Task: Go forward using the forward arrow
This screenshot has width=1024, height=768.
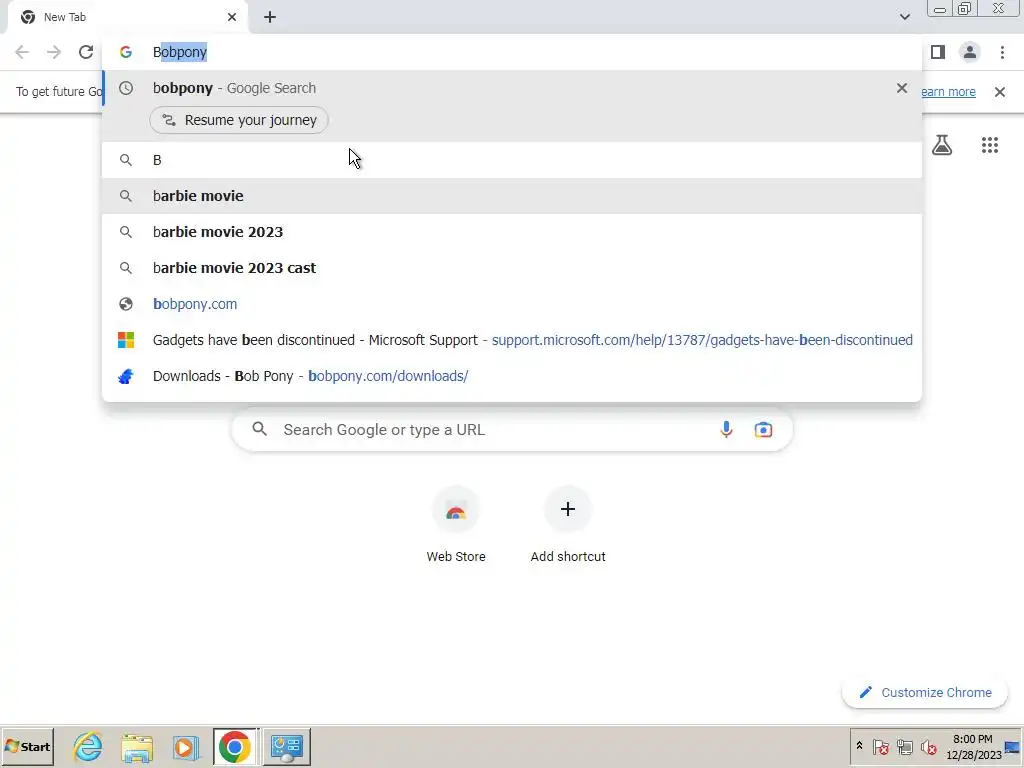Action: click(x=54, y=52)
